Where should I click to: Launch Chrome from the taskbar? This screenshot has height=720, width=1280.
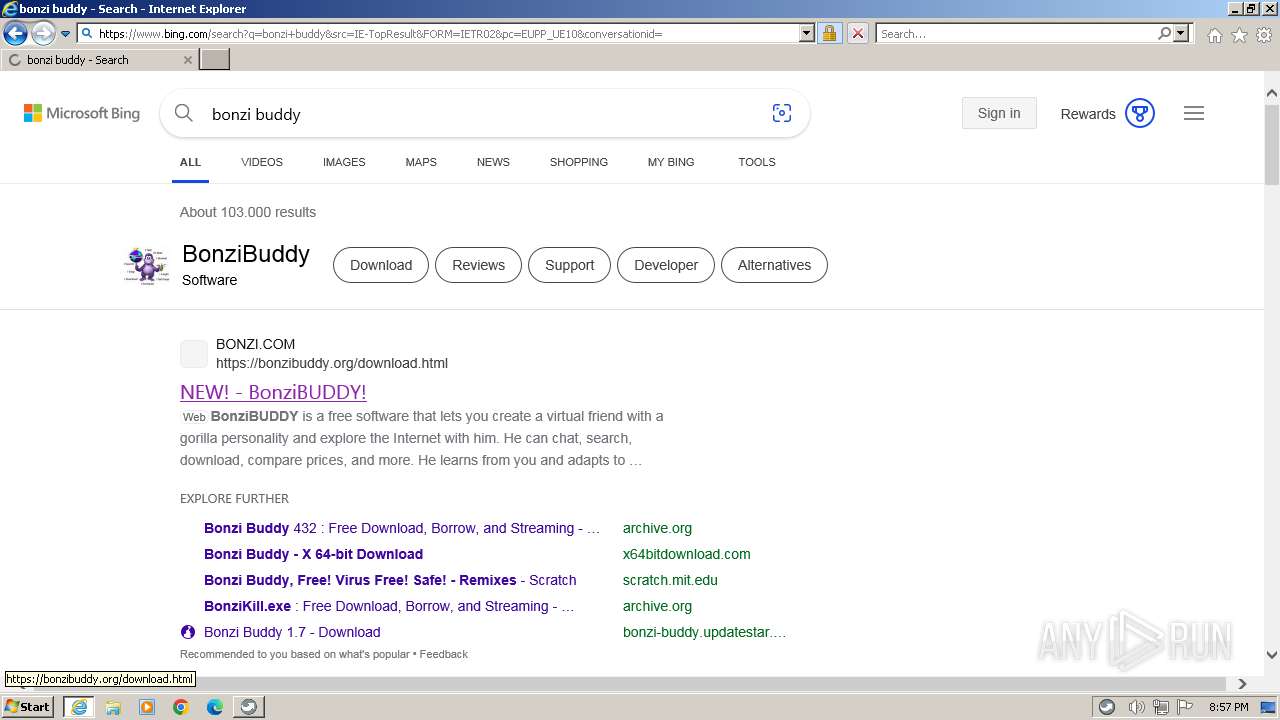point(181,707)
